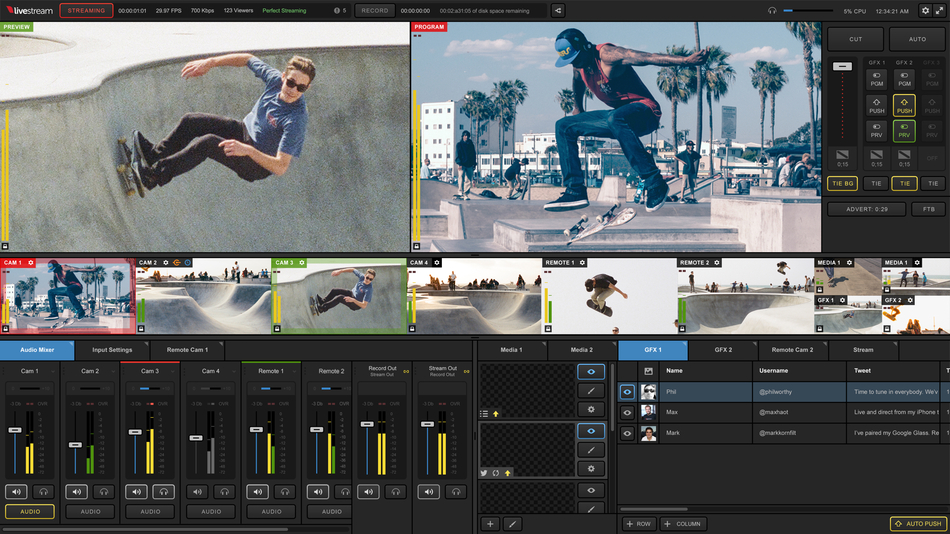This screenshot has width=950, height=534.
Task: Click the gear icon on first GFX layer
Action: (590, 409)
